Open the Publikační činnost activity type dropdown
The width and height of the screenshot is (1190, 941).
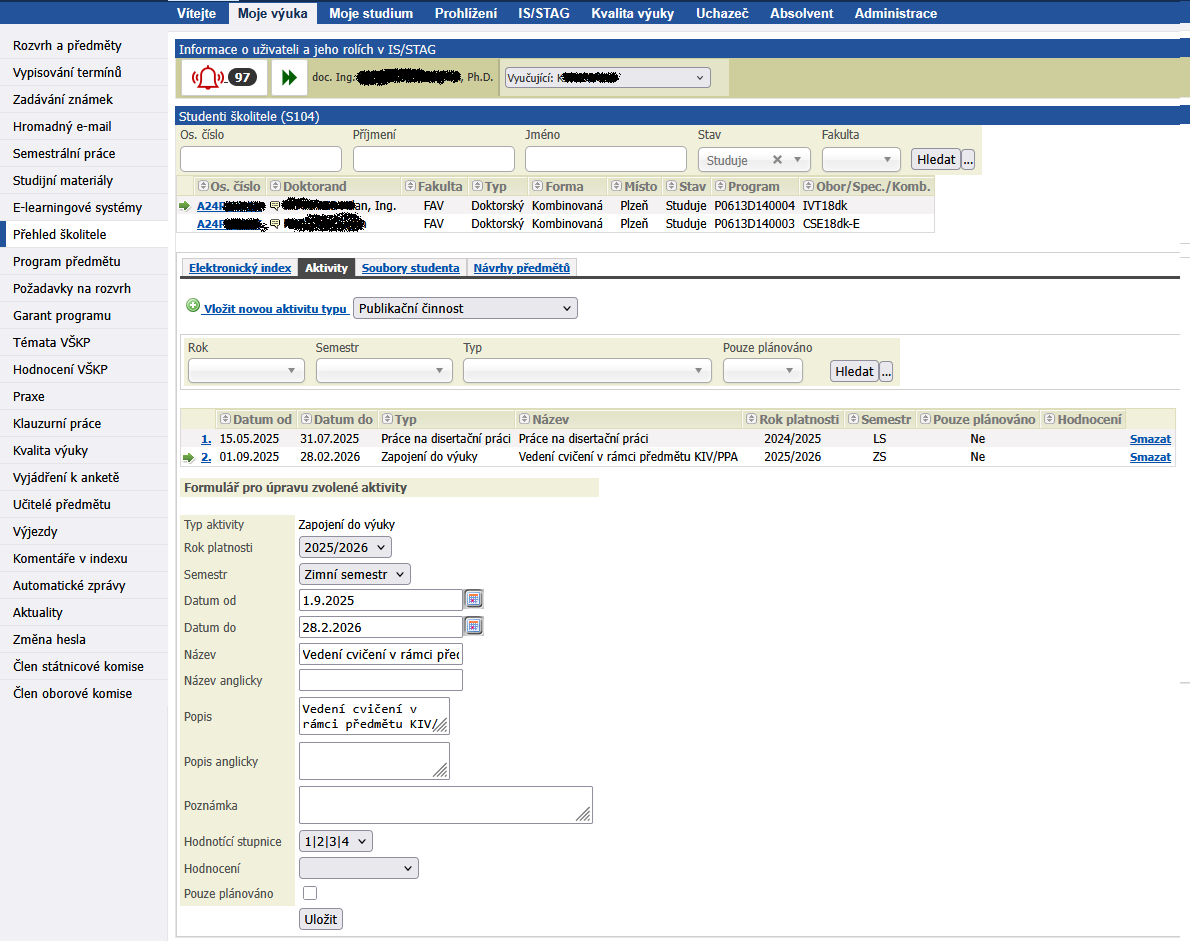coord(465,308)
